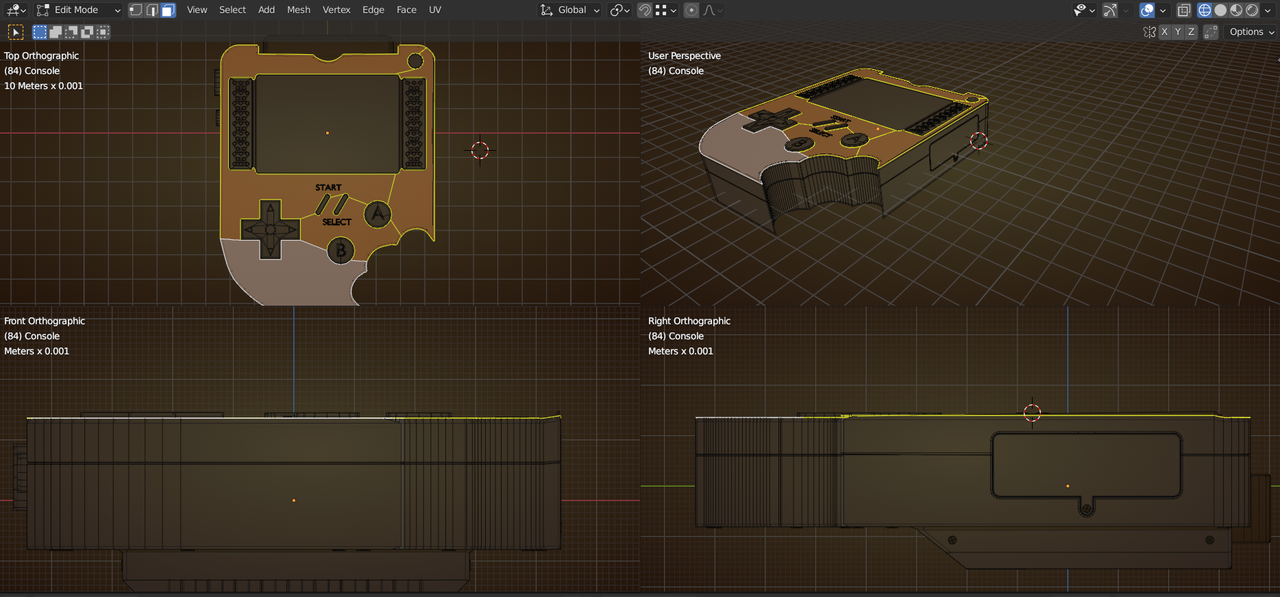1280x597 pixels.
Task: Switch to rendered viewport shading
Action: pyautogui.click(x=1252, y=10)
